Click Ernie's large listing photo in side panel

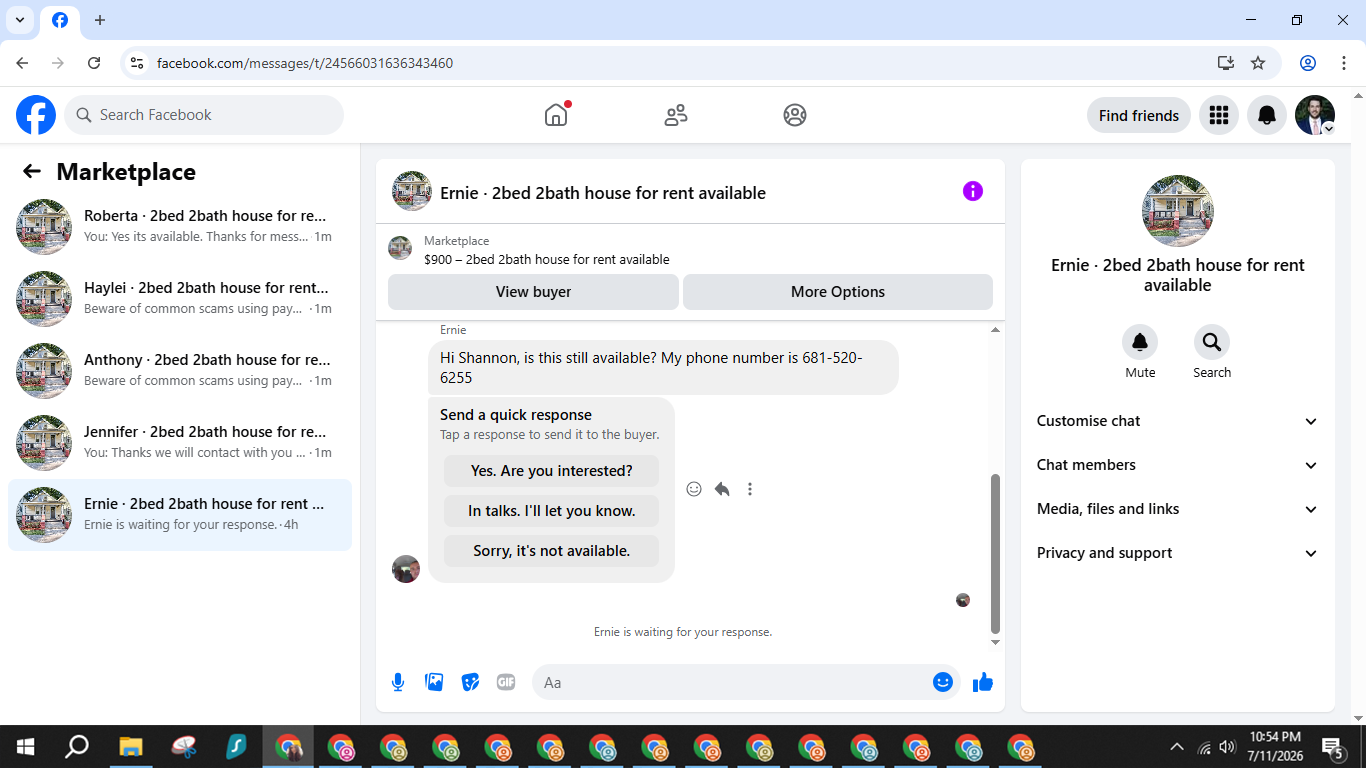tap(1178, 211)
